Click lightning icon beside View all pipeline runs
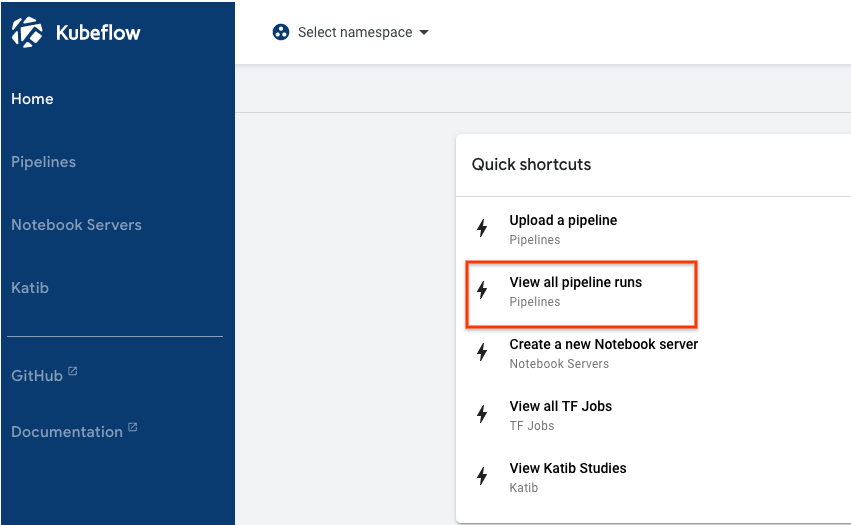This screenshot has width=851, height=525. point(482,290)
